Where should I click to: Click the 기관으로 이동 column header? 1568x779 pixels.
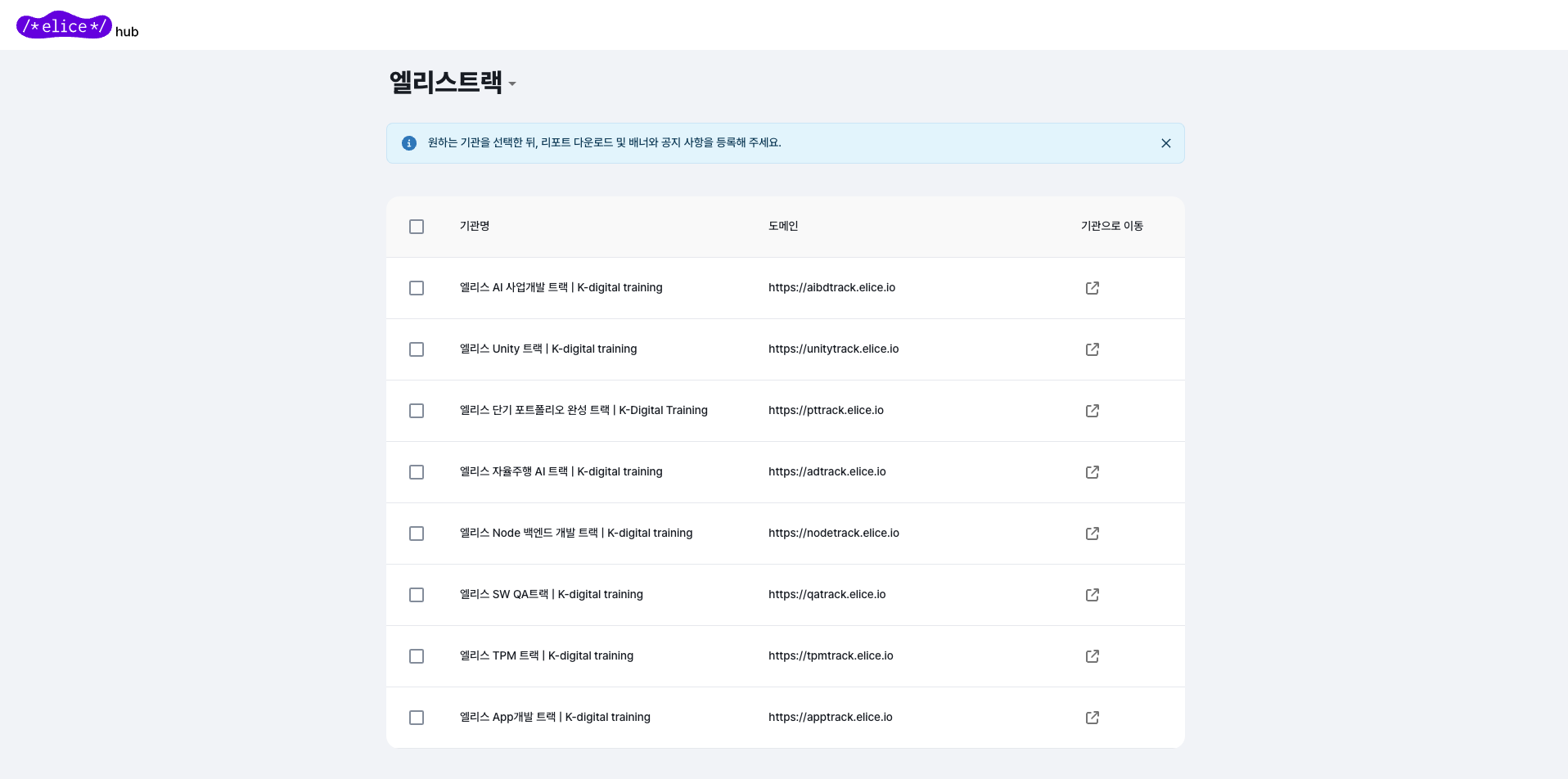[1112, 226]
